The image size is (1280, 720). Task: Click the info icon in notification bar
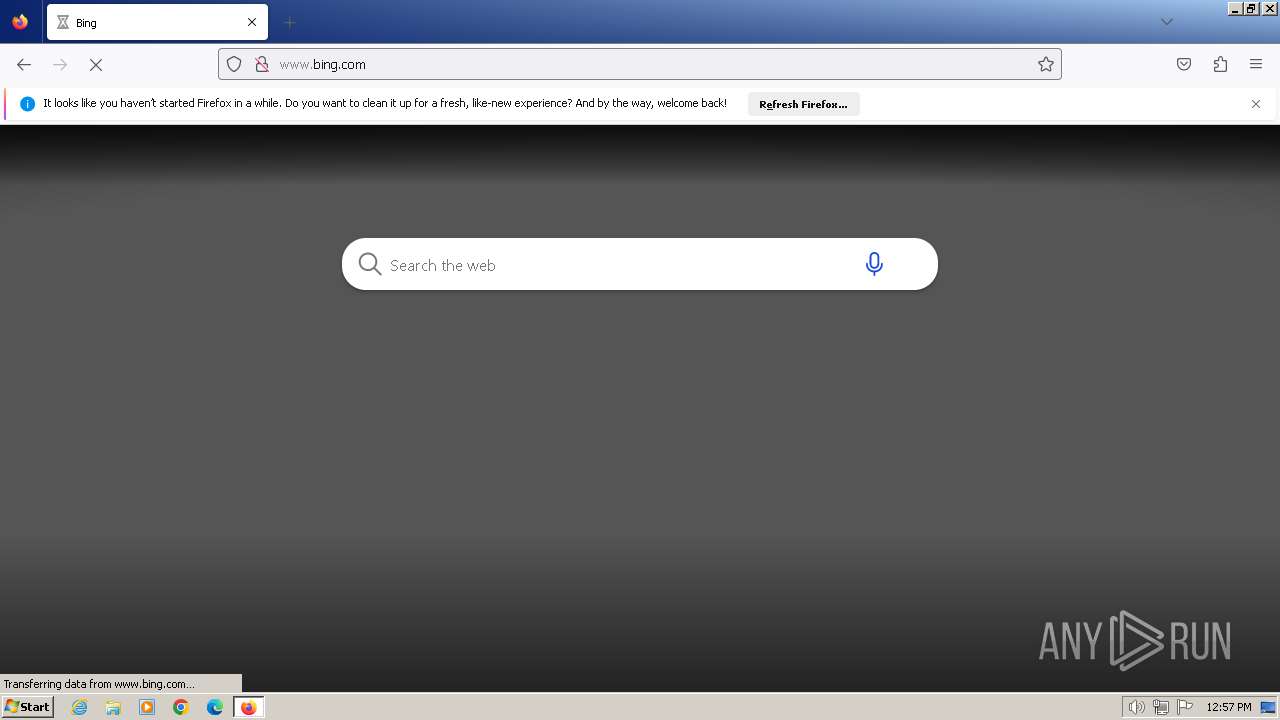27,104
